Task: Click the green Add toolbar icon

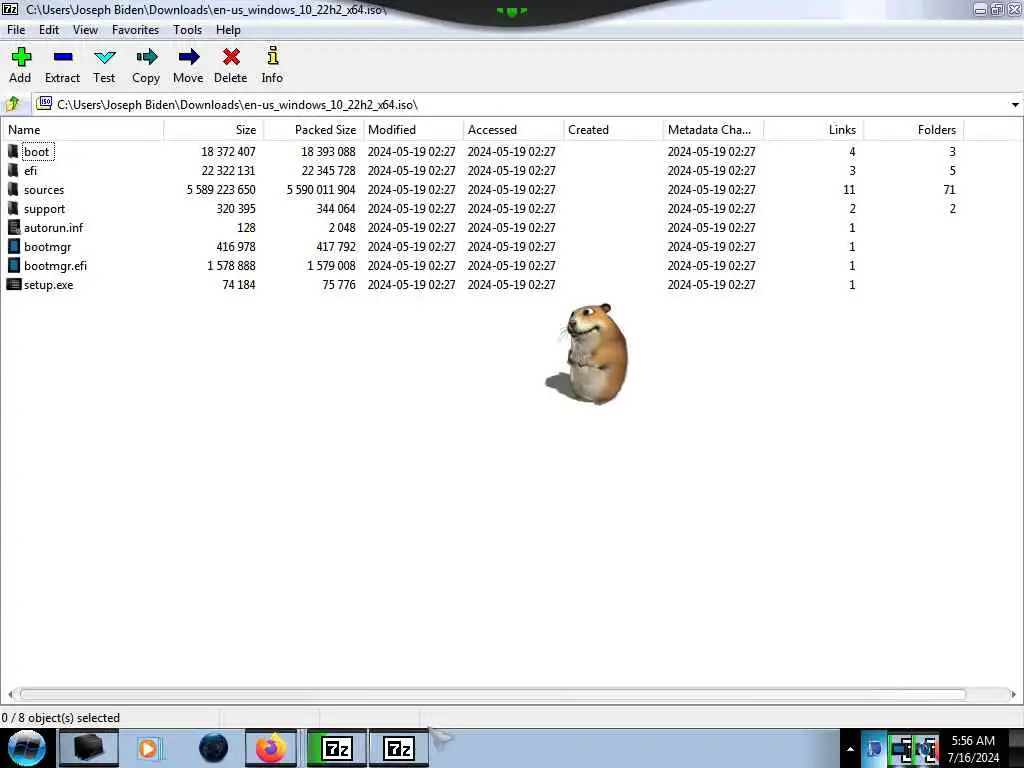Action: coord(21,57)
